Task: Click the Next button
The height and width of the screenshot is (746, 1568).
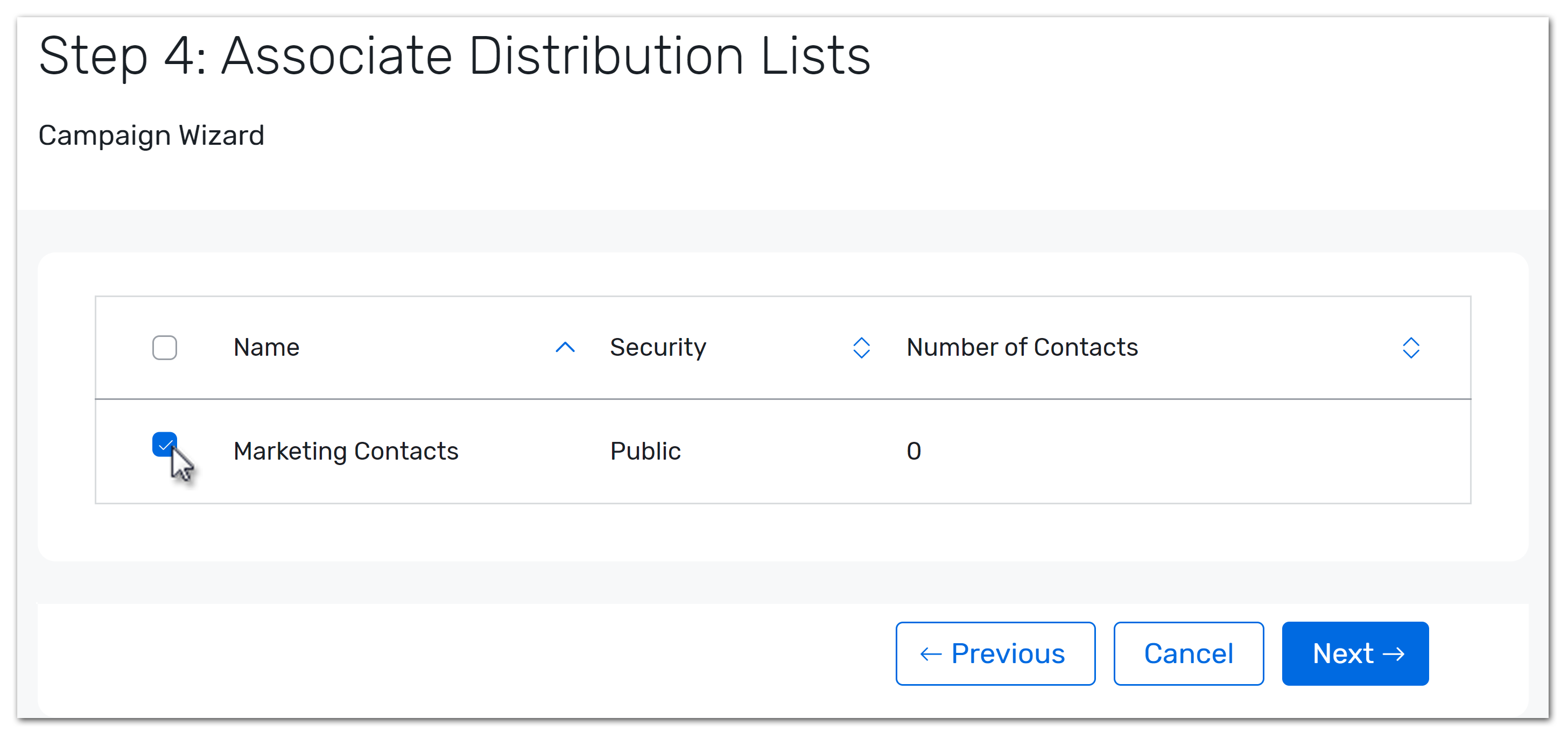Action: pyautogui.click(x=1355, y=653)
